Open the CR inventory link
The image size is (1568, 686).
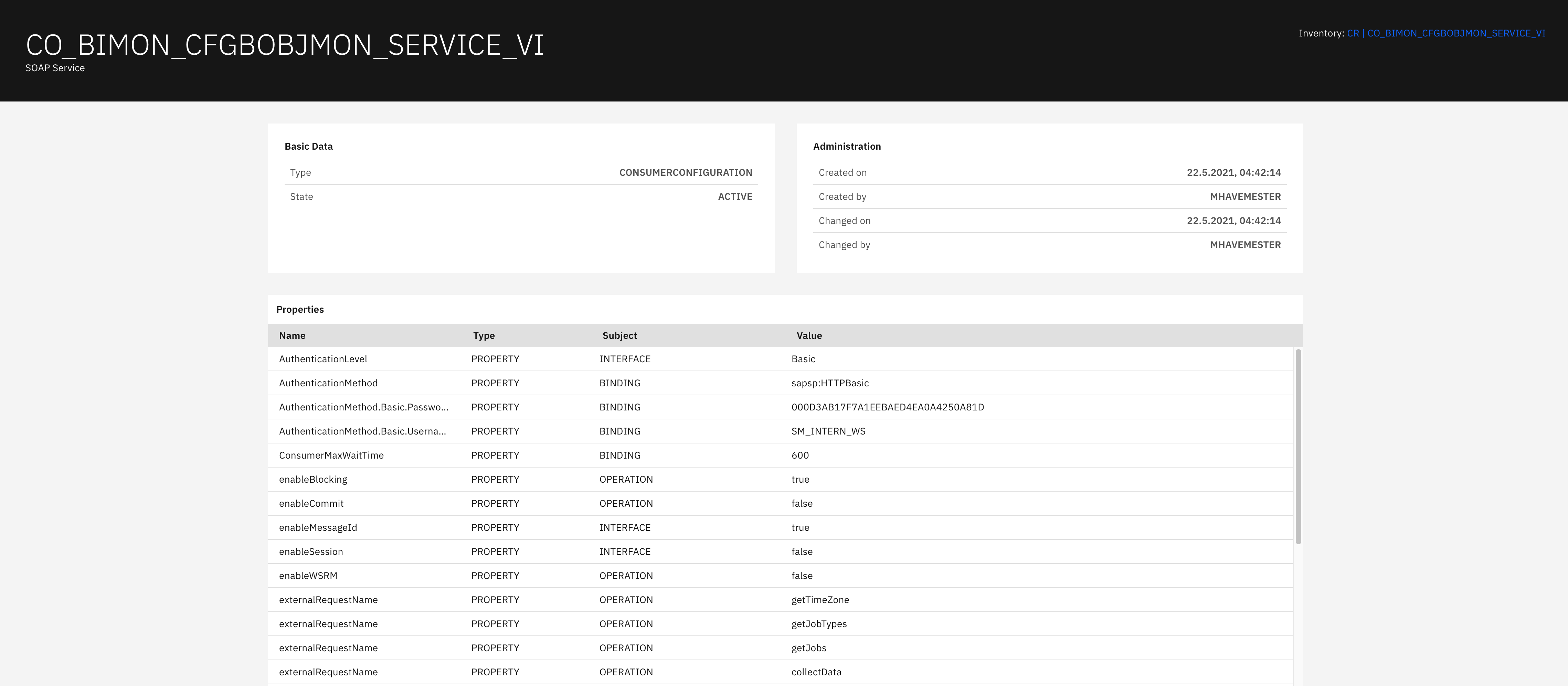click(1353, 33)
